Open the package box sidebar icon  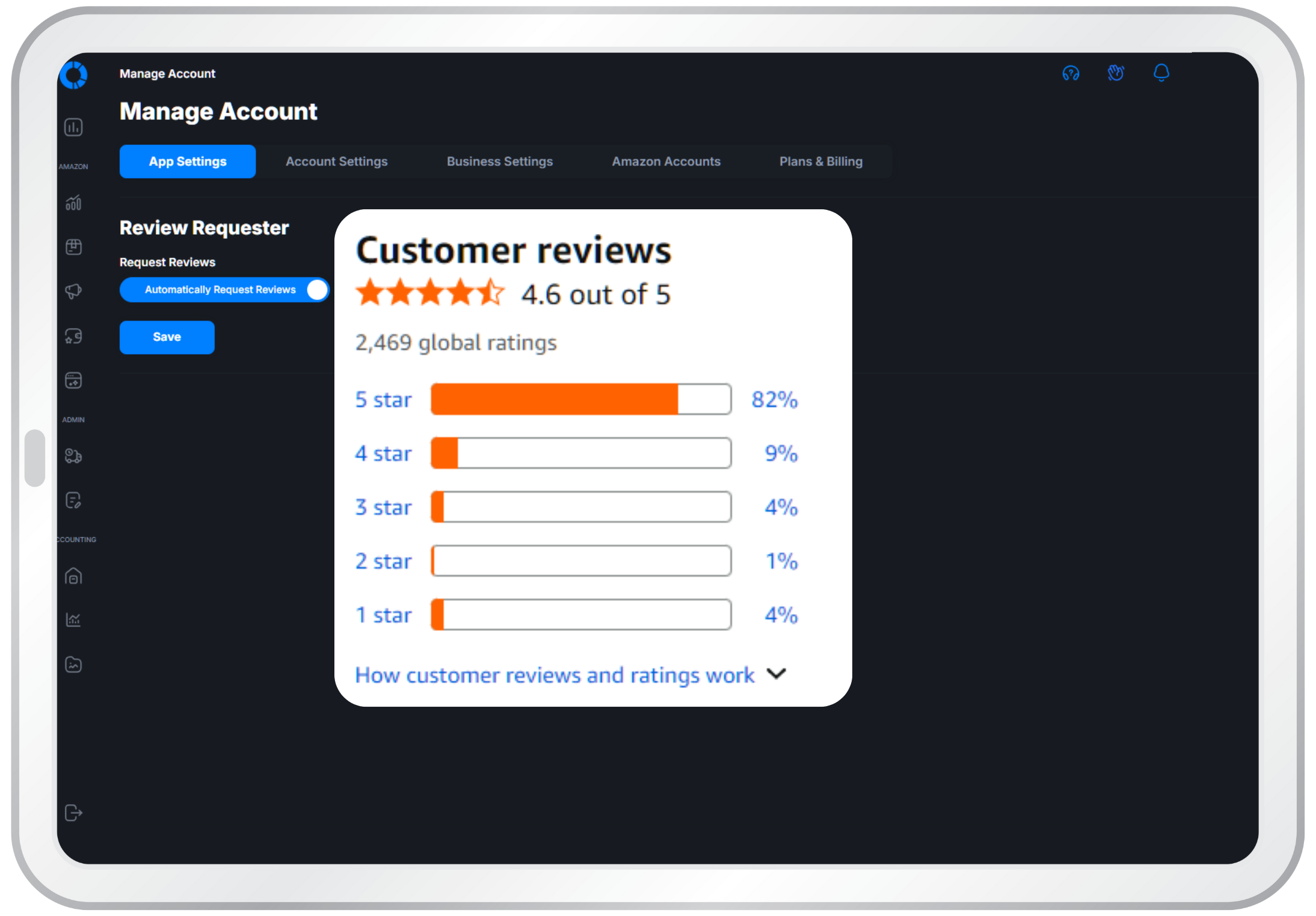click(73, 247)
